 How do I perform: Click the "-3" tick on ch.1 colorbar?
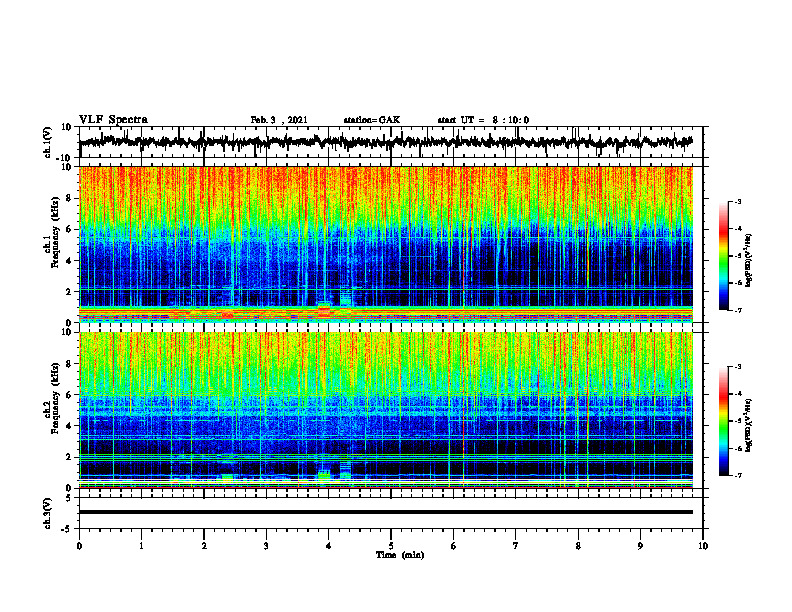(x=737, y=202)
